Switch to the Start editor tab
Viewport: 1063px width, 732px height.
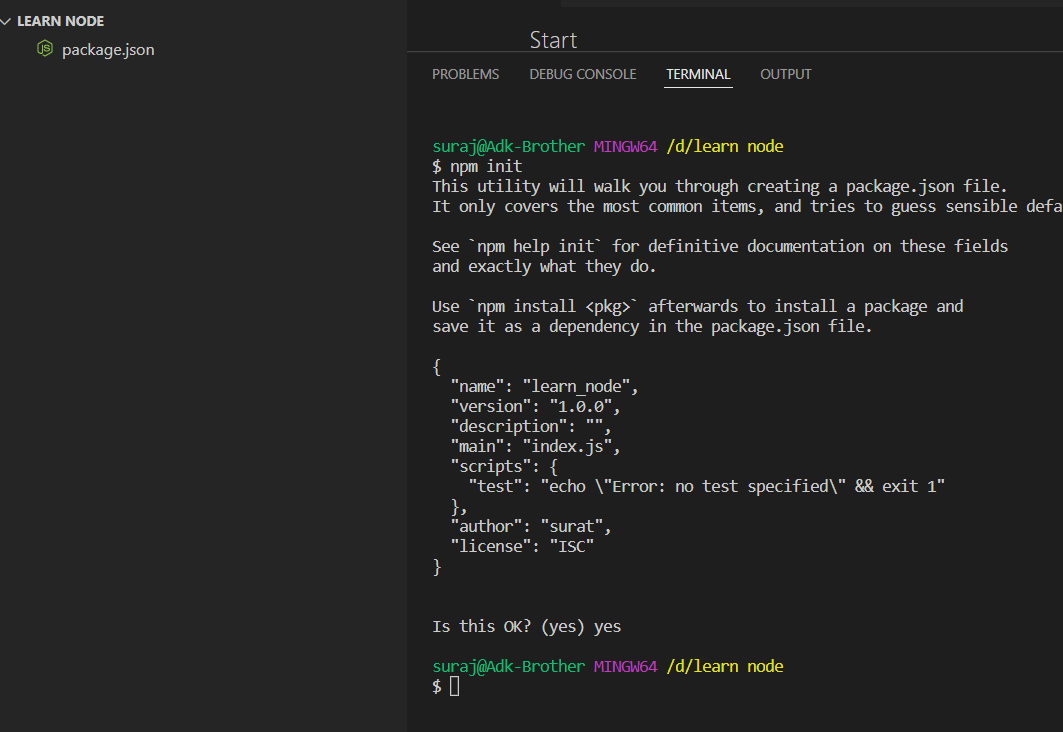(553, 40)
